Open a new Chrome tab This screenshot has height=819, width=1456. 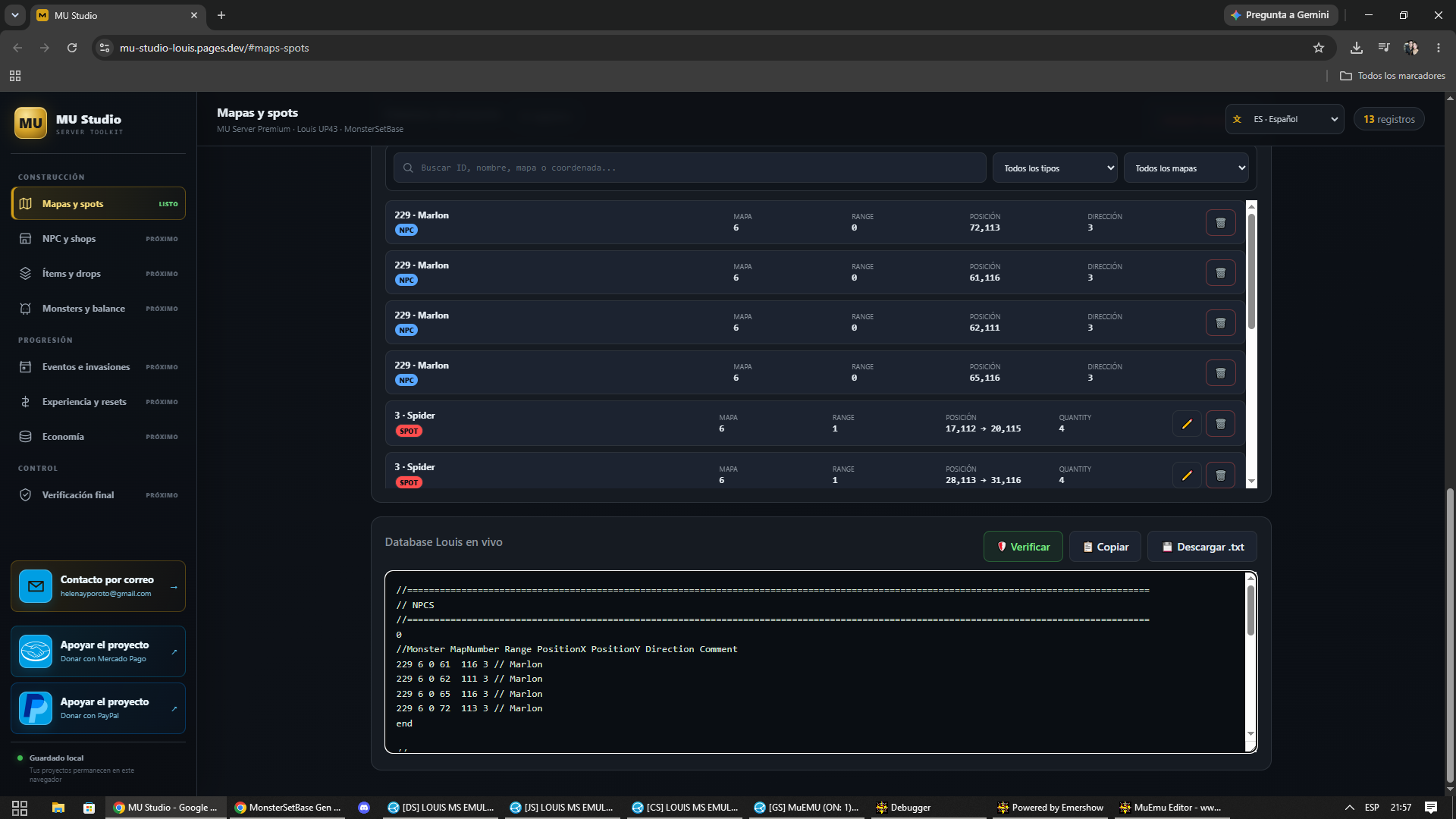pos(221,15)
